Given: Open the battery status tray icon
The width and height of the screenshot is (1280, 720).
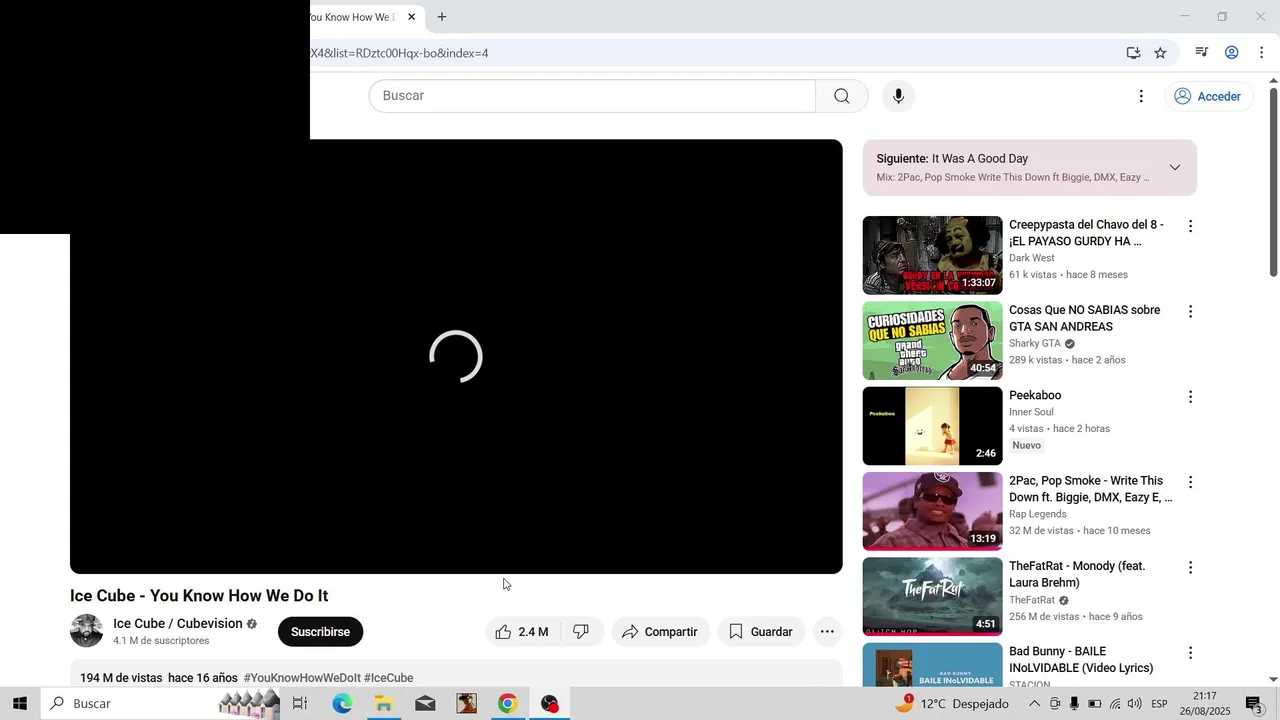Looking at the screenshot, I should point(1095,704).
